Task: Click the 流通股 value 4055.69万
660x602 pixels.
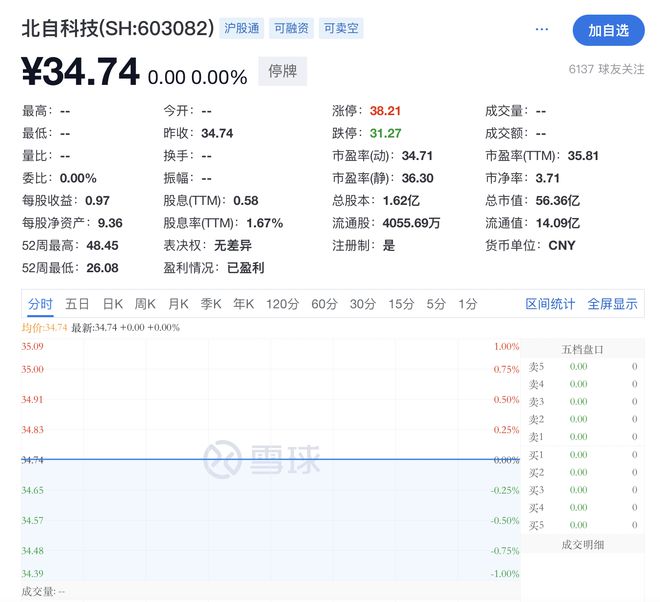Action: tap(411, 223)
